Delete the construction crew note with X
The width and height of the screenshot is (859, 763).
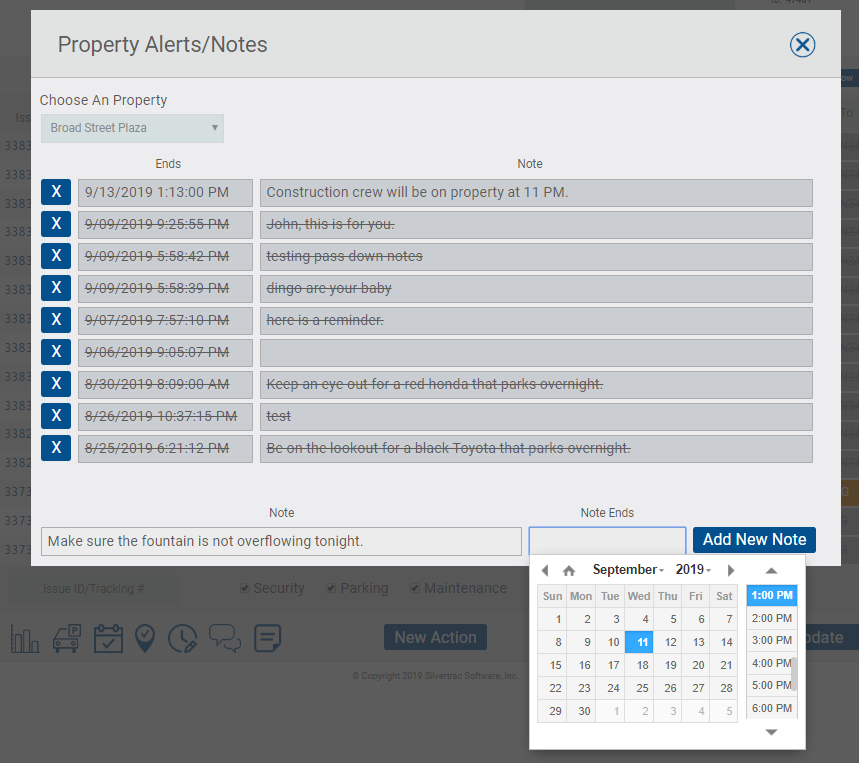point(56,192)
